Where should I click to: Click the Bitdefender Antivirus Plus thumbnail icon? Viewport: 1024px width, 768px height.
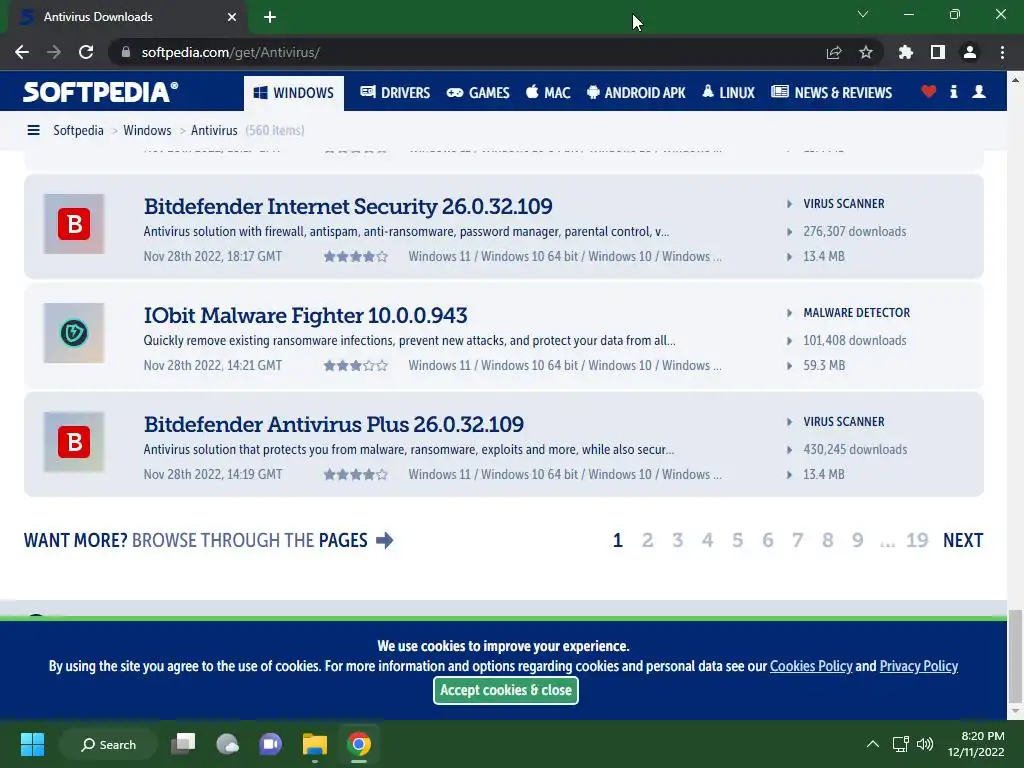click(74, 442)
